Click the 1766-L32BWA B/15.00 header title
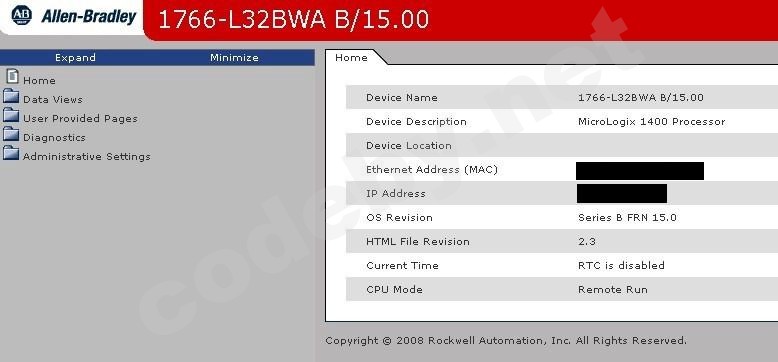This screenshot has height=362, width=778. pyautogui.click(x=293, y=20)
